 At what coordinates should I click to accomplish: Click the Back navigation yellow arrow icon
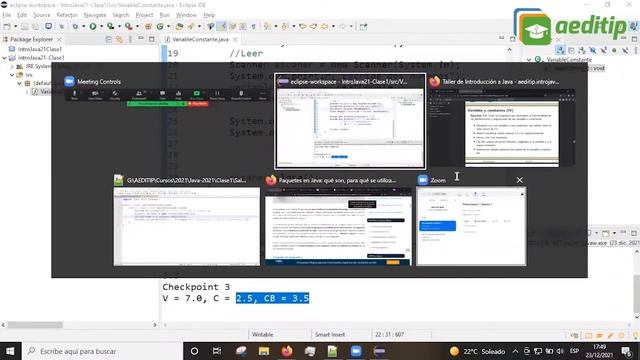(324, 27)
